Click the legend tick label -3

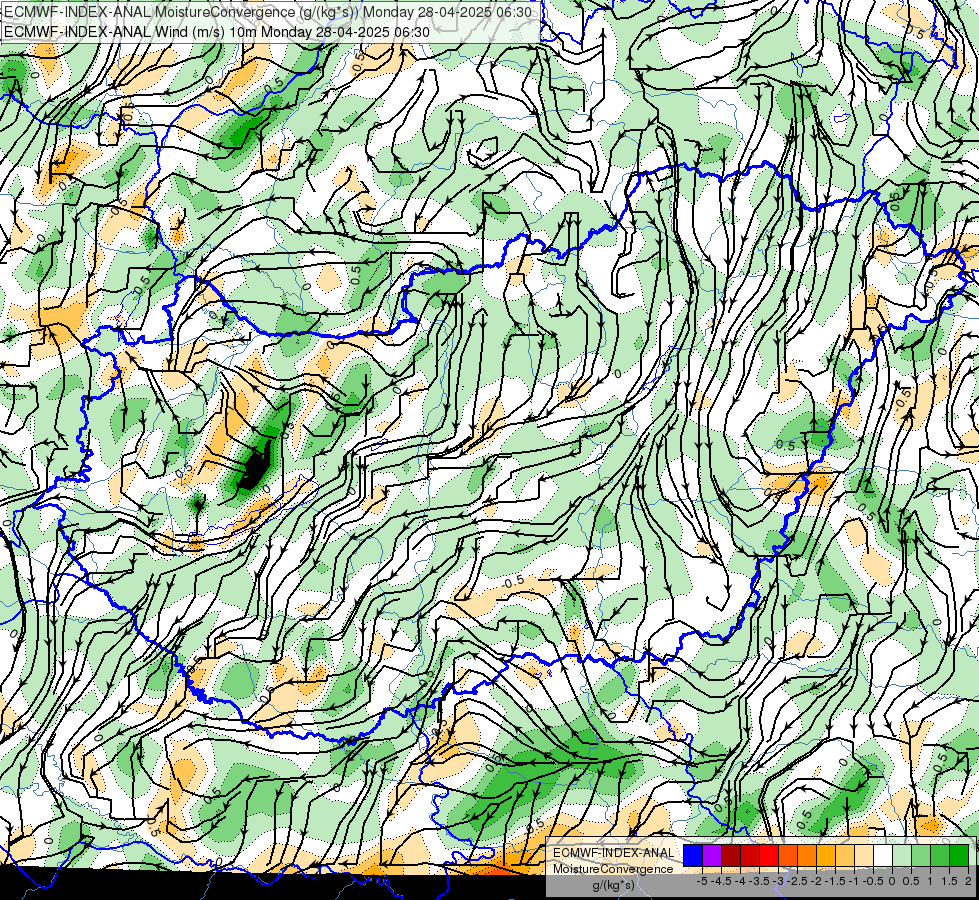coord(778,881)
